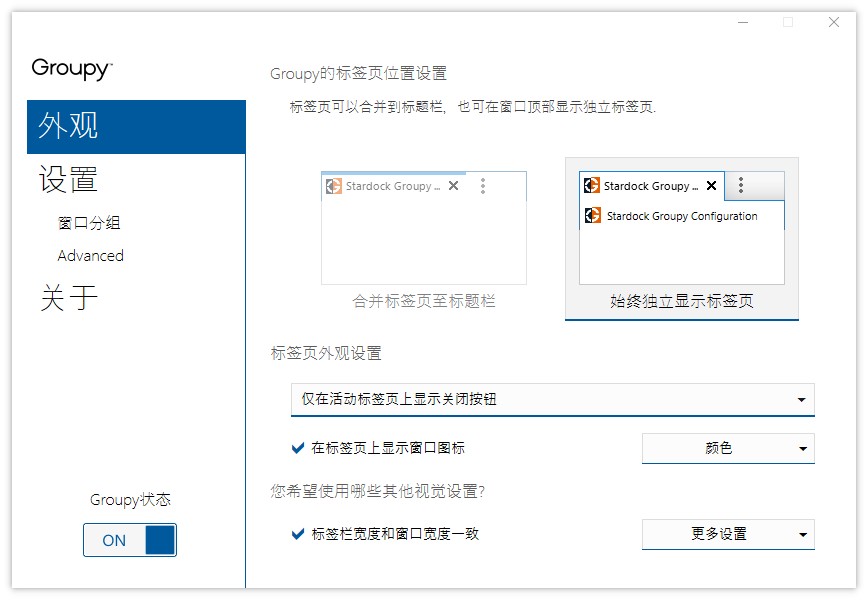Open the Advanced settings entry
This screenshot has height=600, width=868.
(90, 255)
